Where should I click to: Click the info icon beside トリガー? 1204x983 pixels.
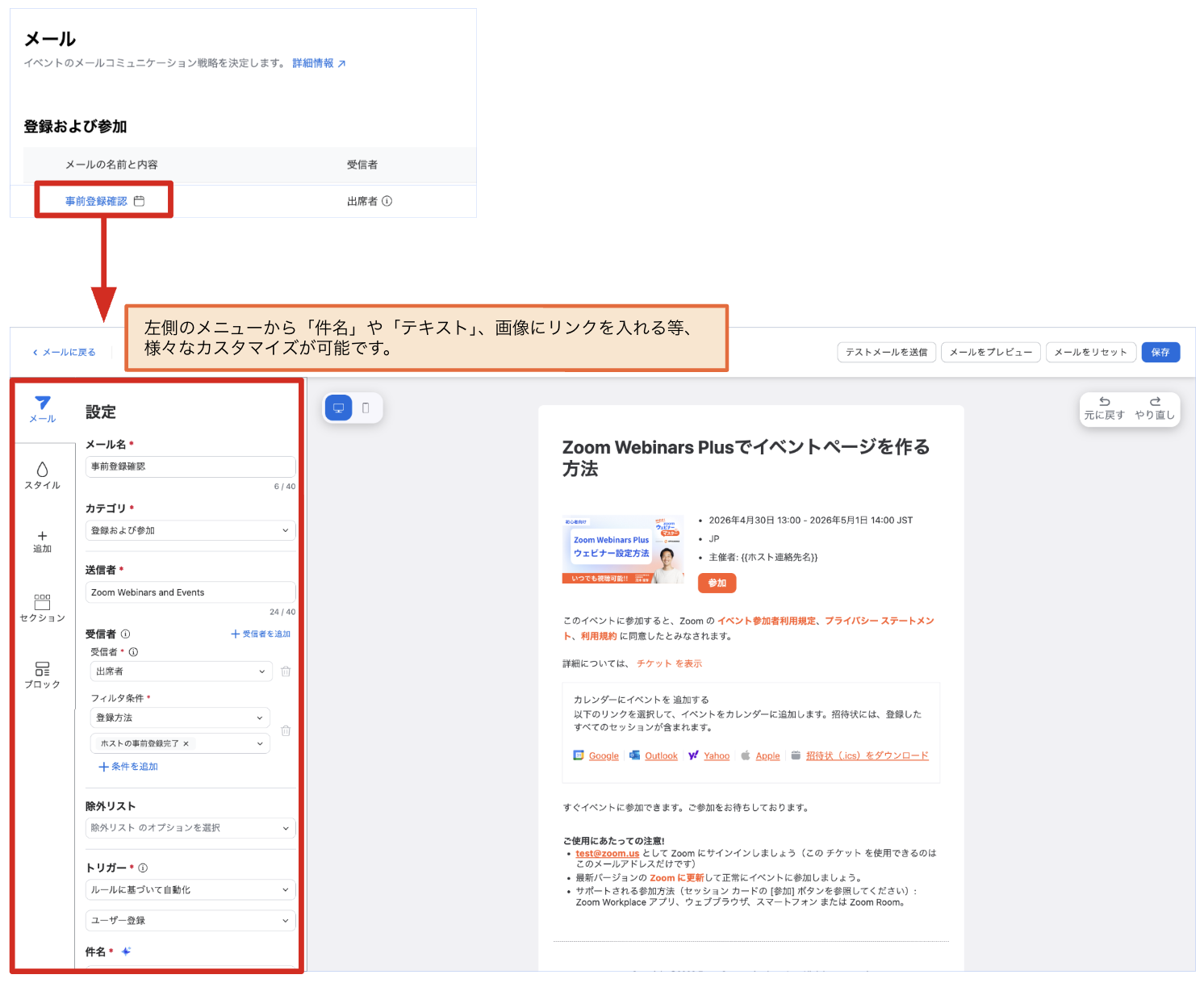pyautogui.click(x=143, y=868)
